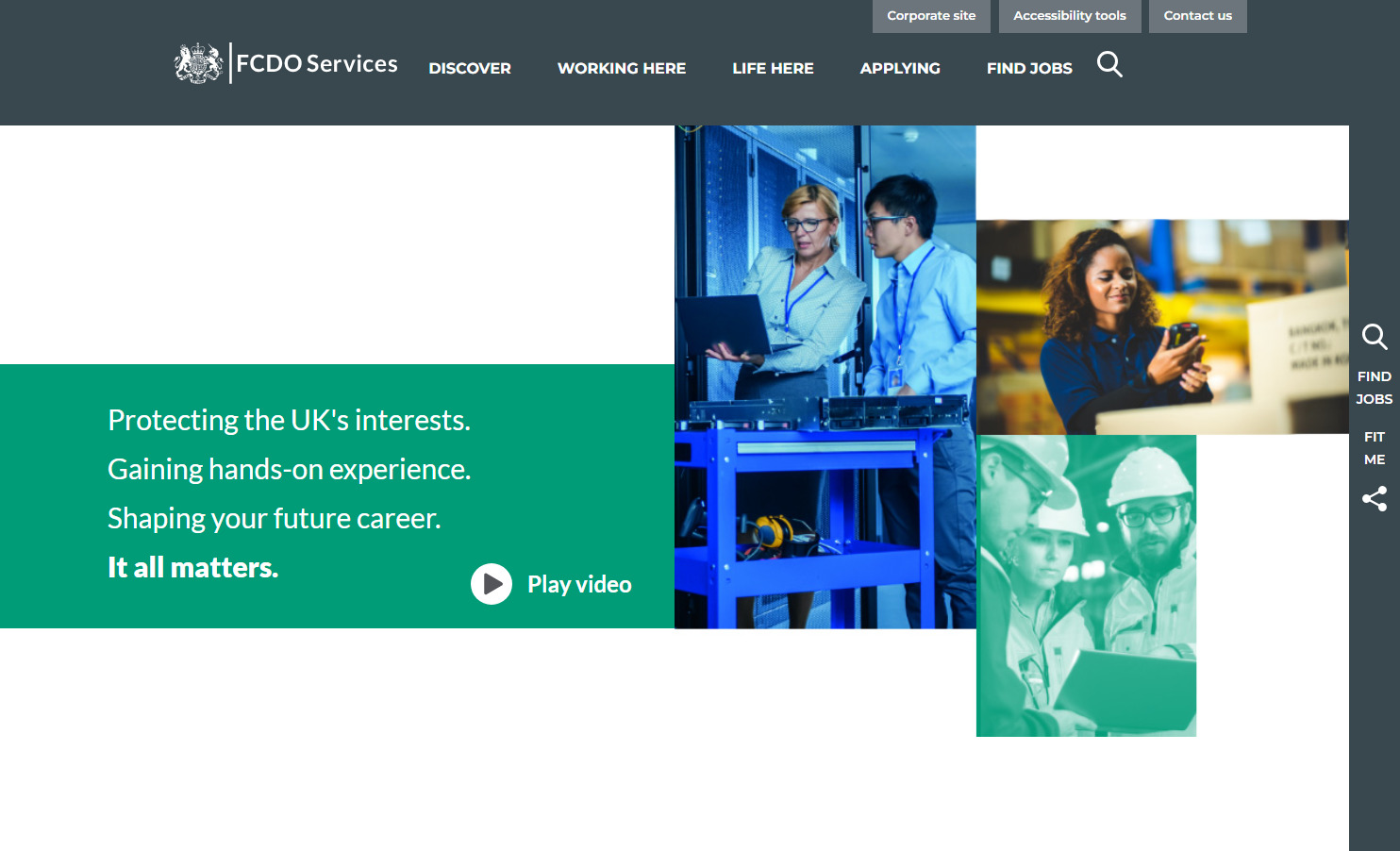Open the share icon on the right sidebar
Image resolution: width=1400 pixels, height=851 pixels.
tap(1375, 499)
